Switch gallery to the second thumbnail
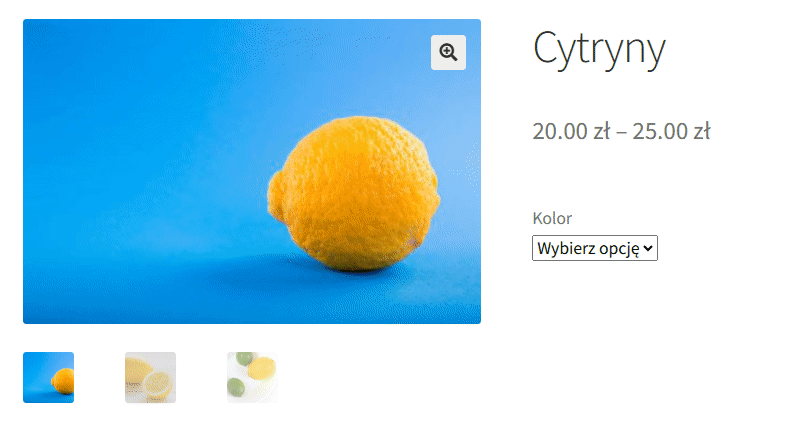 point(150,377)
